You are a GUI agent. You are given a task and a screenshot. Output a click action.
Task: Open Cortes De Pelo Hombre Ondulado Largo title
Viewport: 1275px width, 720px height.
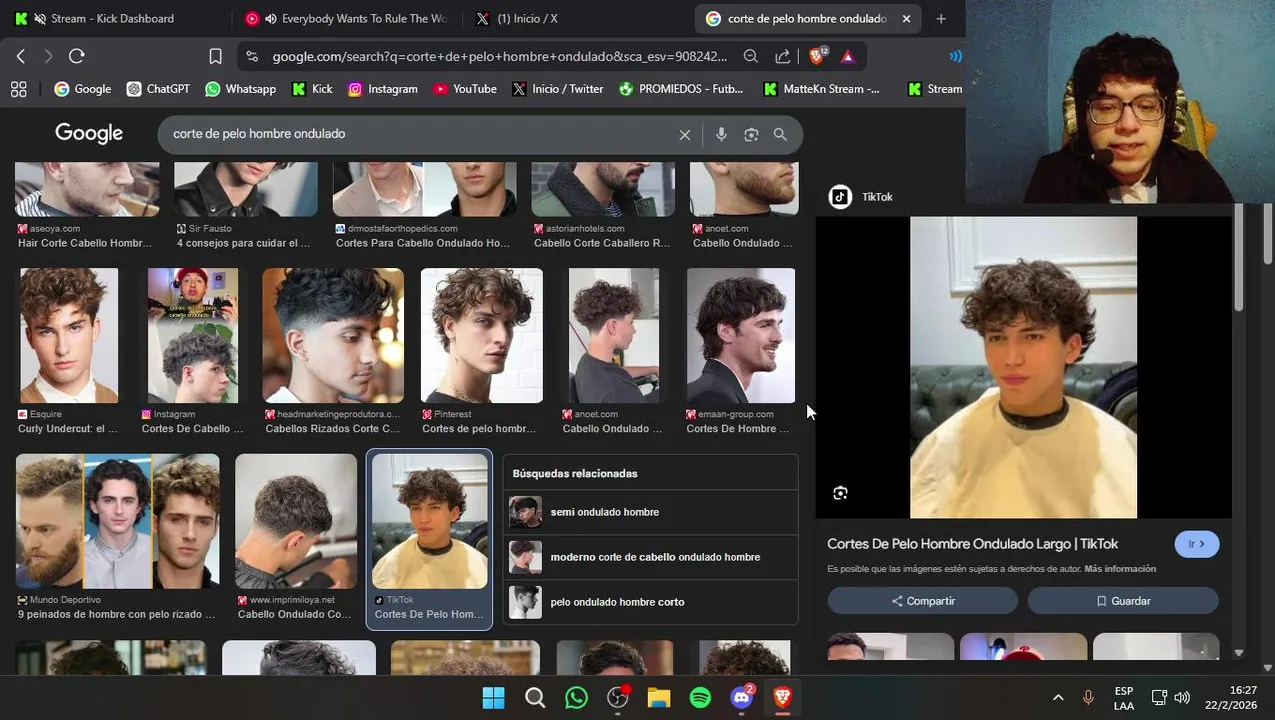(972, 544)
